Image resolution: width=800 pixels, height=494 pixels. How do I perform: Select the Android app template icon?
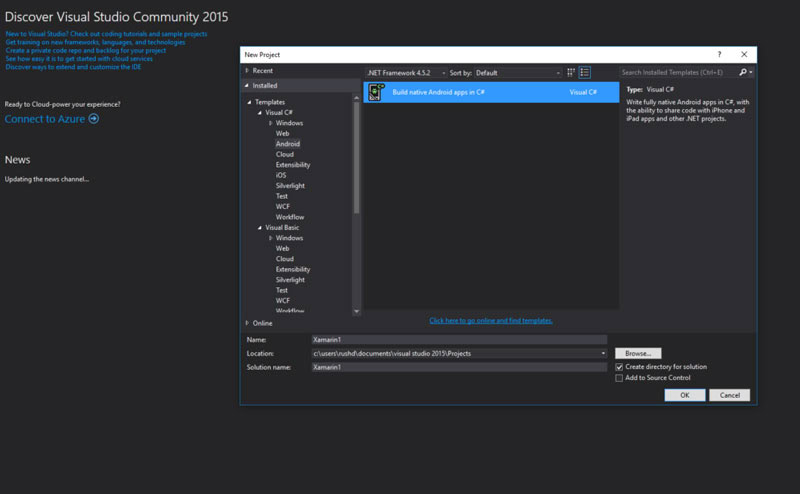coord(376,91)
